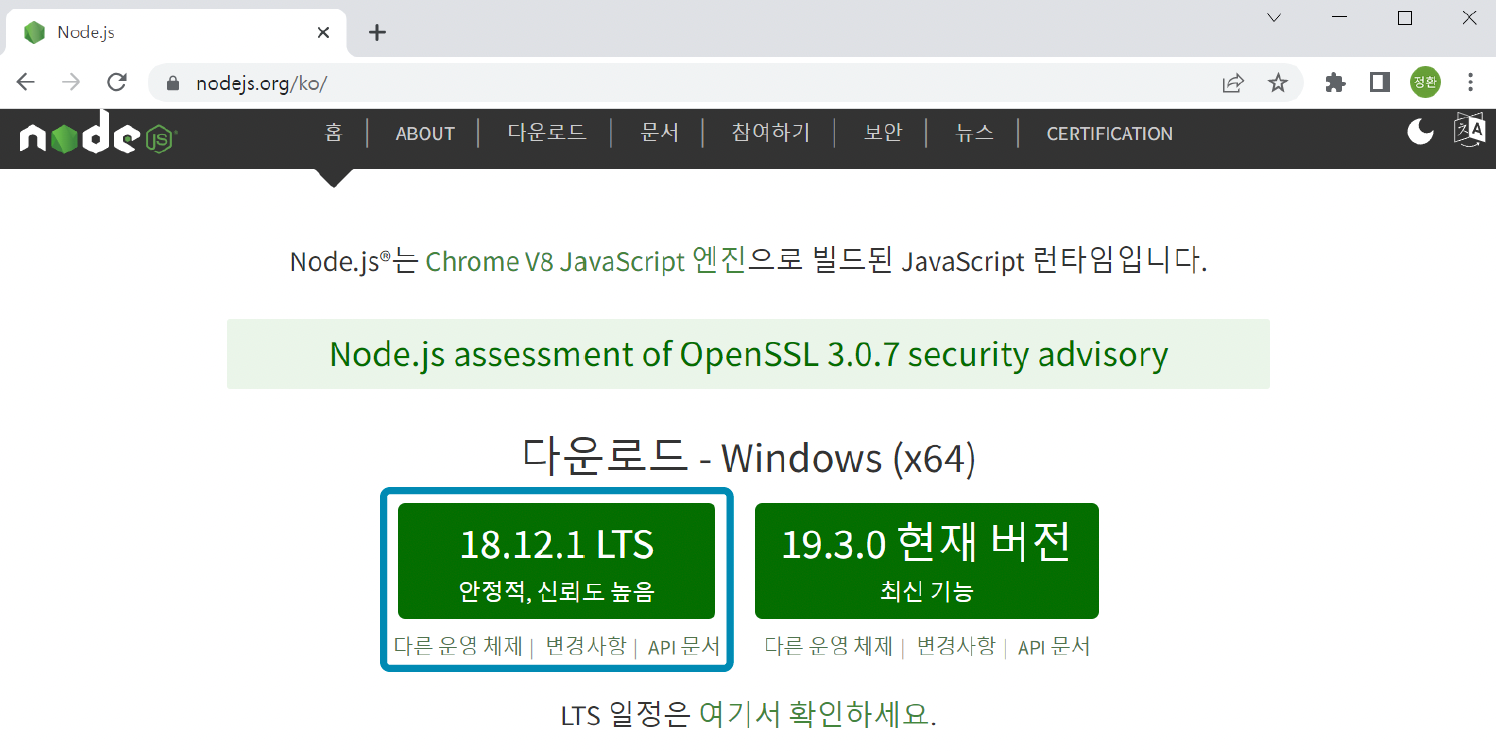Click API 문서 under 19.3.0

tap(1054, 647)
